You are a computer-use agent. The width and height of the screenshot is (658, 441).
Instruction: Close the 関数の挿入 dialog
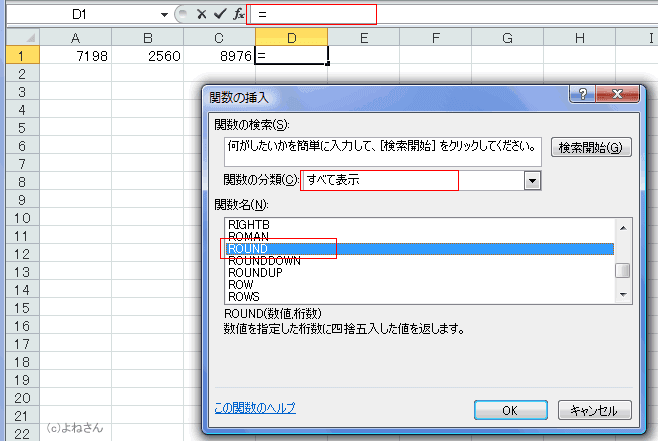pos(617,94)
